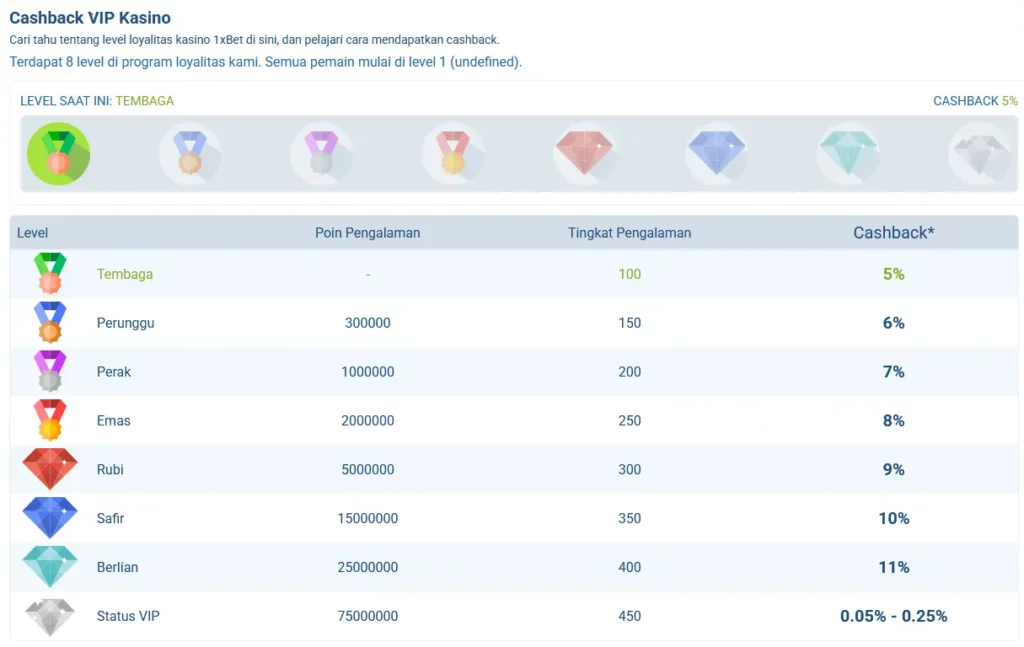This screenshot has width=1024, height=647.
Task: Click the Safir blue gem icon in table
Action: coord(50,518)
